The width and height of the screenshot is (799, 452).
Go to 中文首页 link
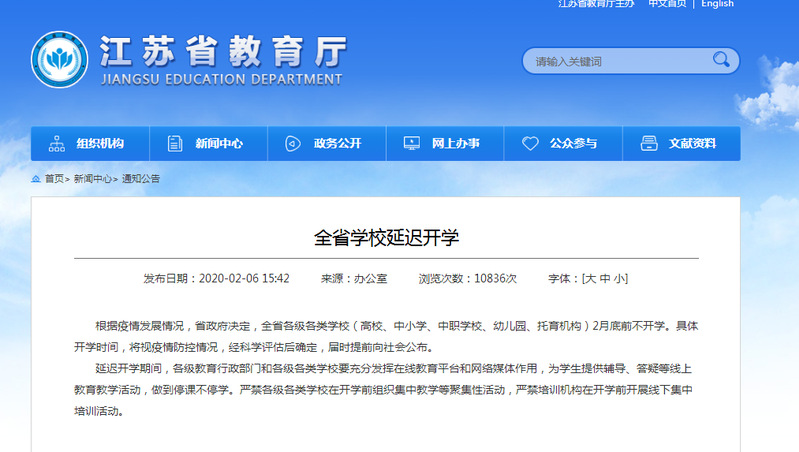pos(667,4)
